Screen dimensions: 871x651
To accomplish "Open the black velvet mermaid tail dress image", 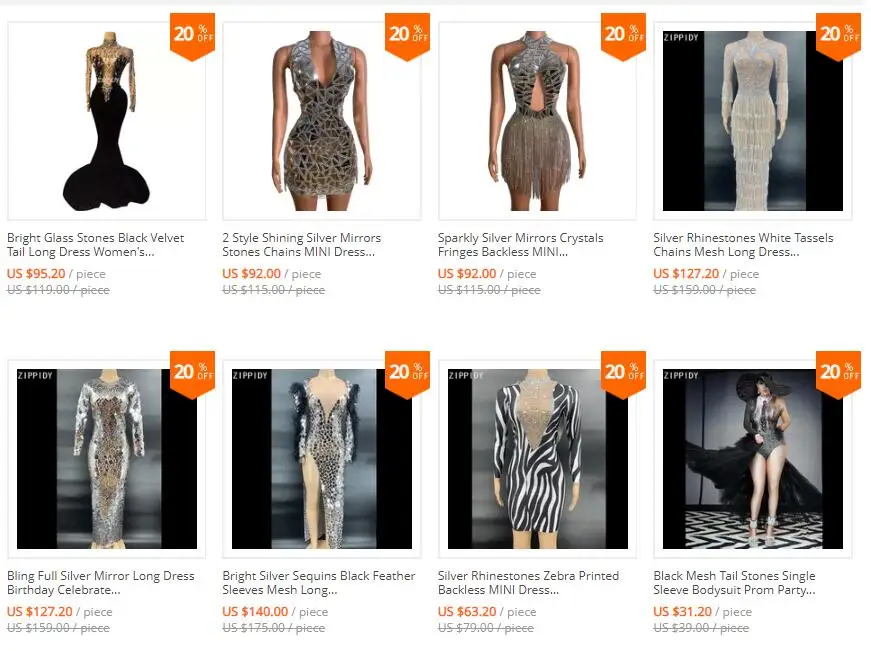I will point(107,121).
